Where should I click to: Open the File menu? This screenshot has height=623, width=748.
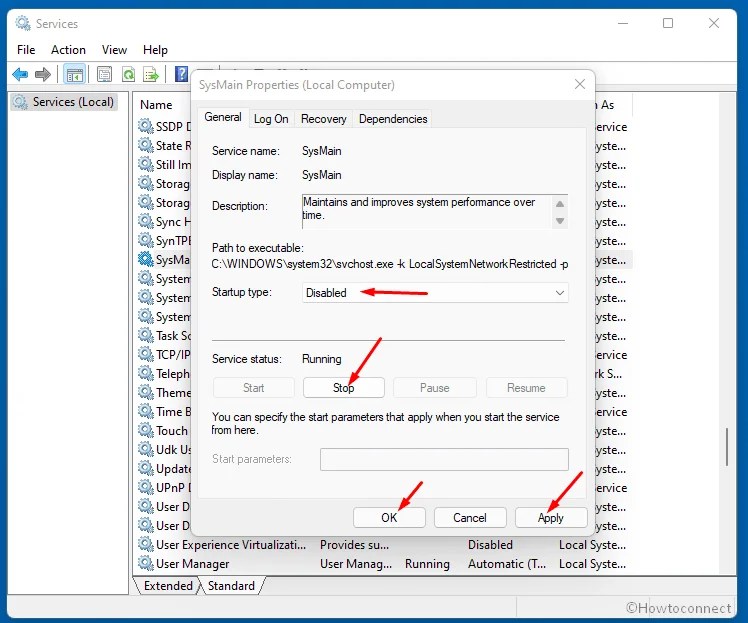coord(26,50)
